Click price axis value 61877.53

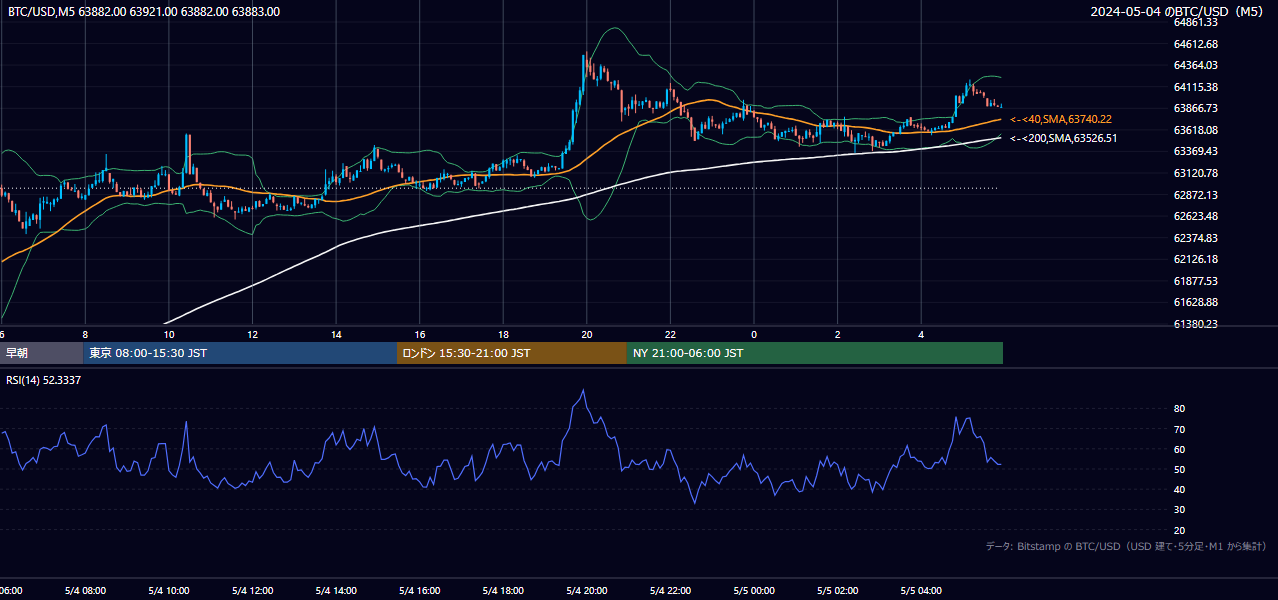tap(1195, 281)
